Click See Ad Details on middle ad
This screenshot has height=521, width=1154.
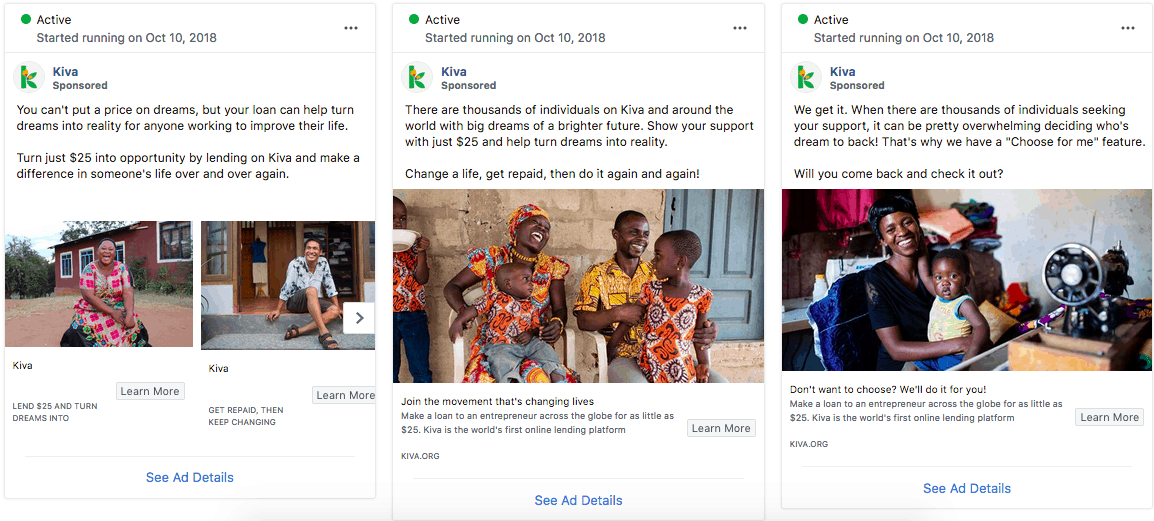click(x=578, y=500)
